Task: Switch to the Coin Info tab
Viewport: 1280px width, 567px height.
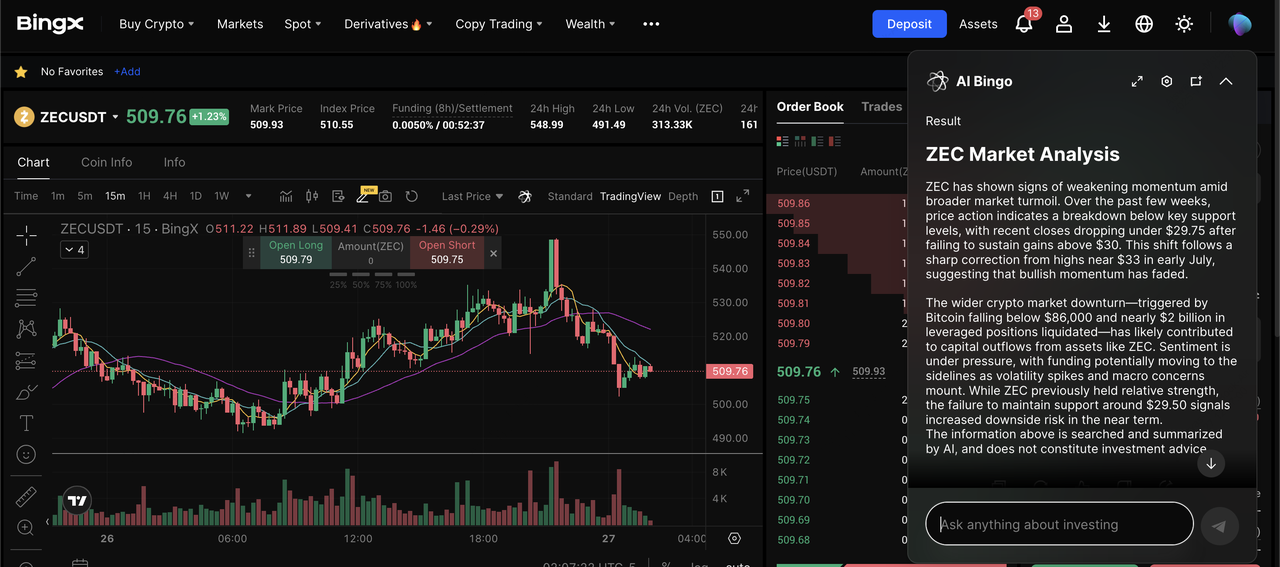Action: pyautogui.click(x=106, y=162)
